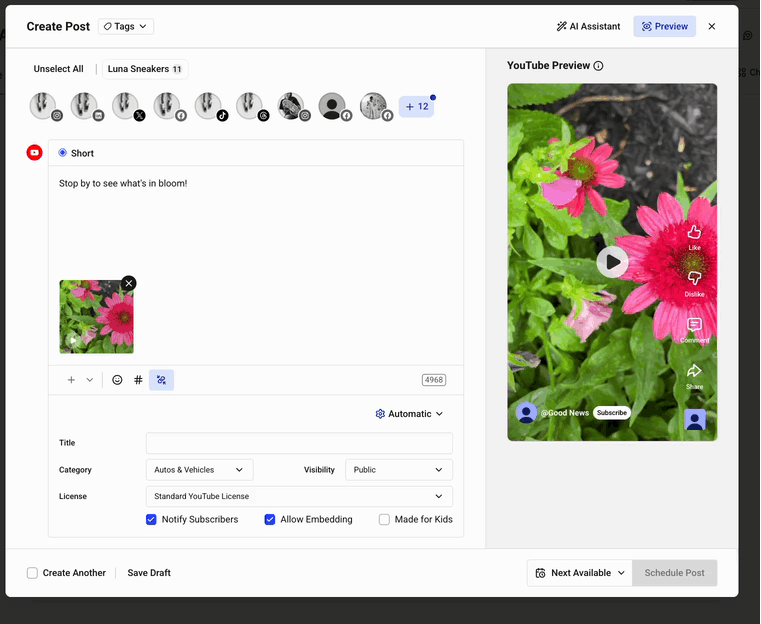Open the Next Available scheduling dropdown
The image size is (761, 624).
580,573
